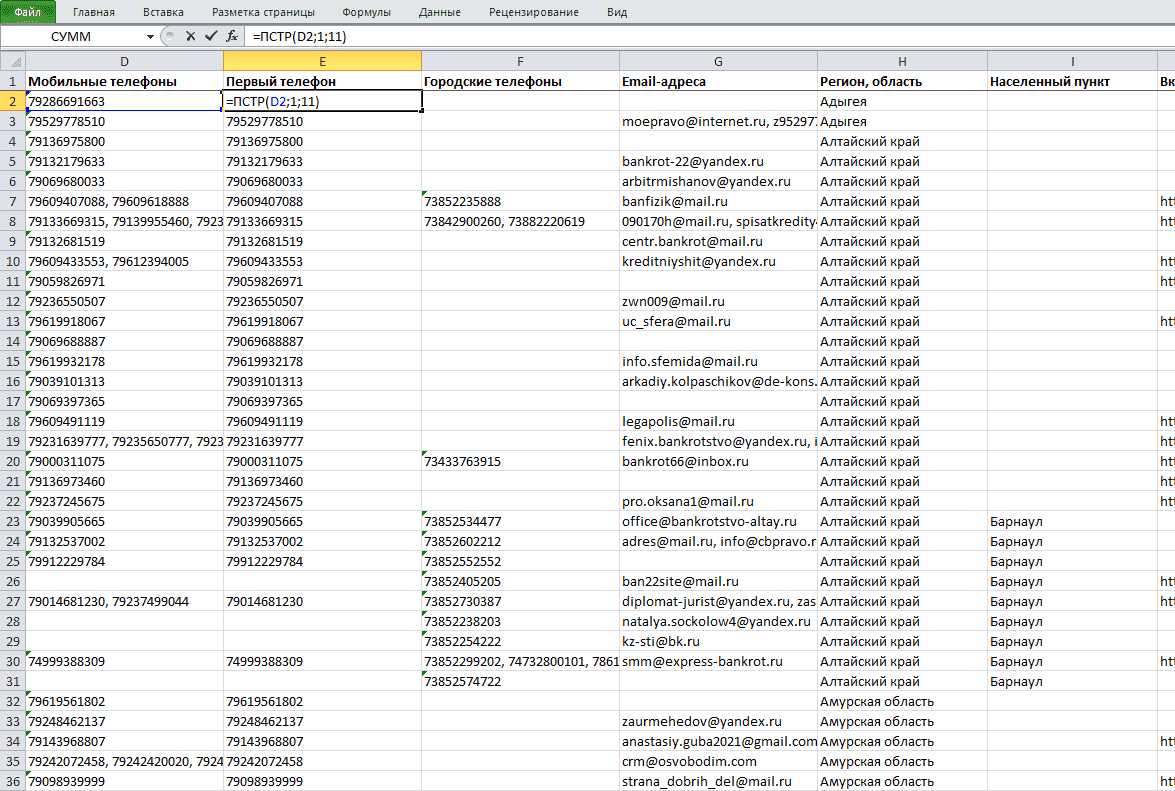
Task: Select row 2 header
Action: pos(13,101)
